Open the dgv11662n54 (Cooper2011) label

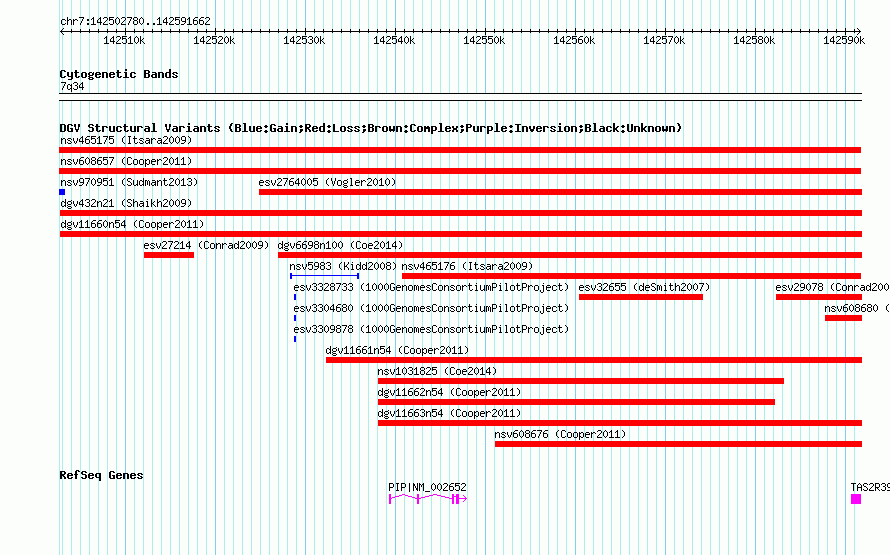(449, 392)
